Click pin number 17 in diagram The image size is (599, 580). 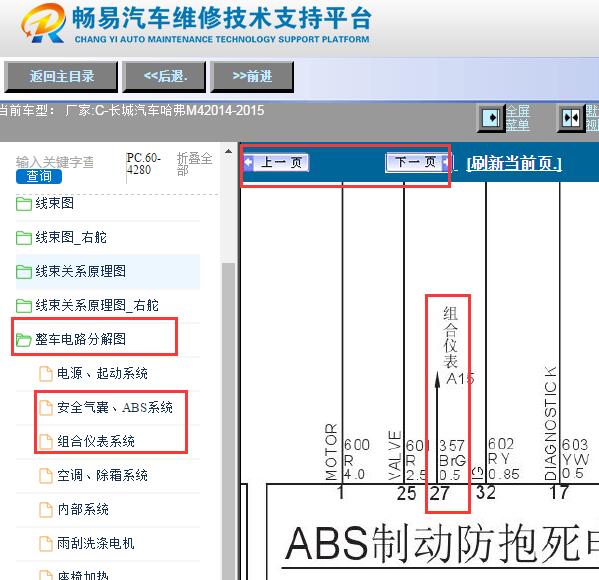click(559, 492)
